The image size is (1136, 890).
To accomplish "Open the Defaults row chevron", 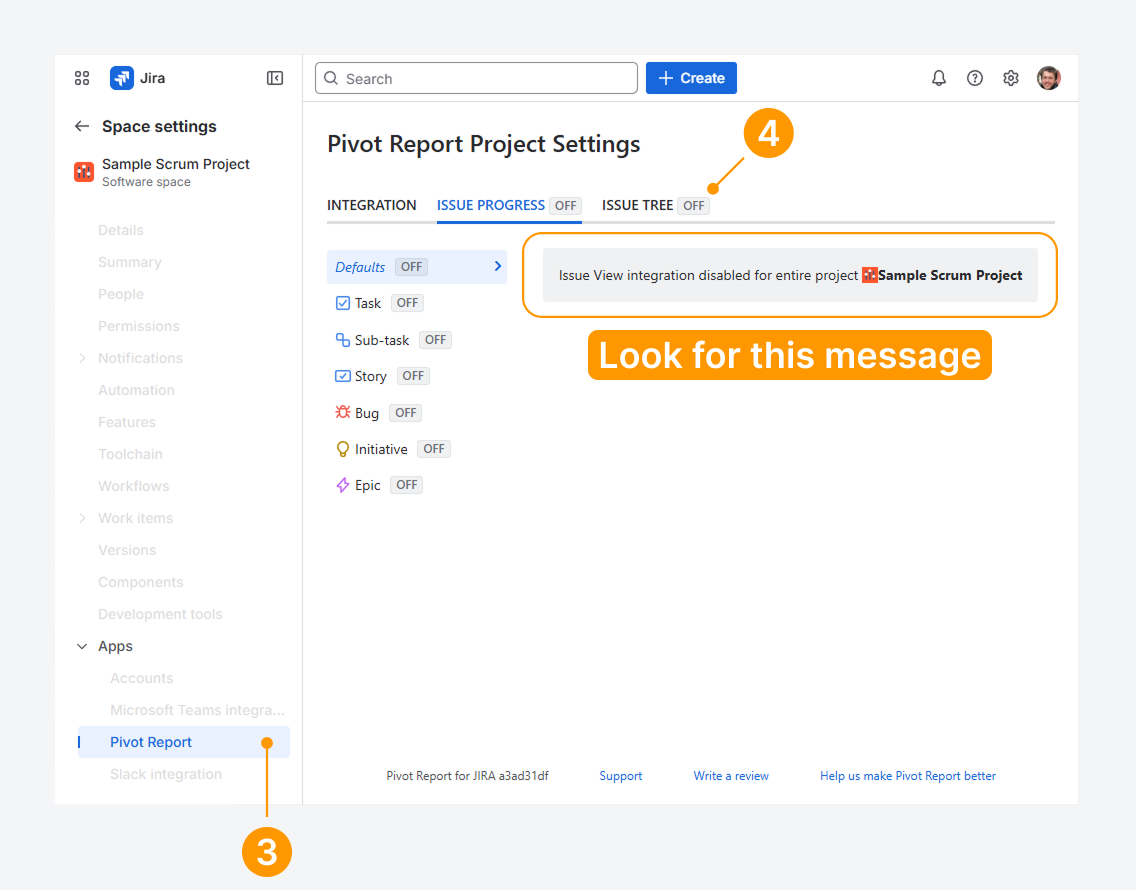I will [498, 266].
